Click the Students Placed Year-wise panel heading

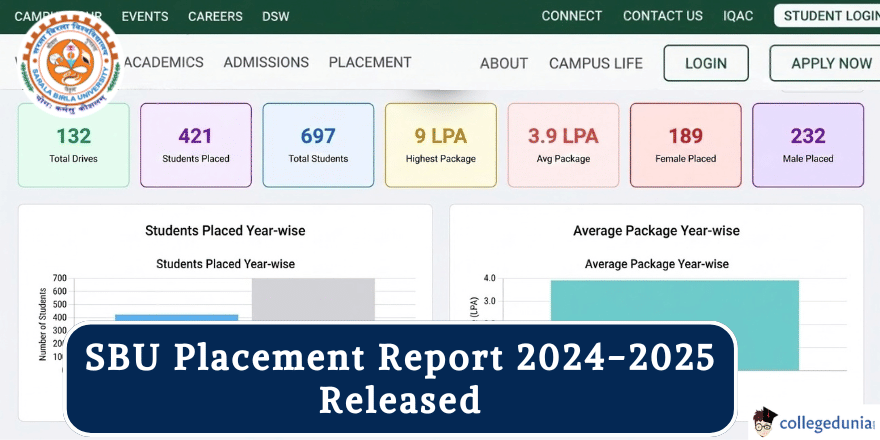(225, 231)
